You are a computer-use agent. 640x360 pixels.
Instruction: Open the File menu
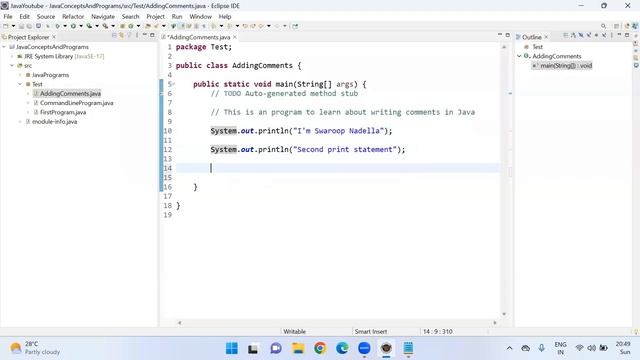pos(8,16)
